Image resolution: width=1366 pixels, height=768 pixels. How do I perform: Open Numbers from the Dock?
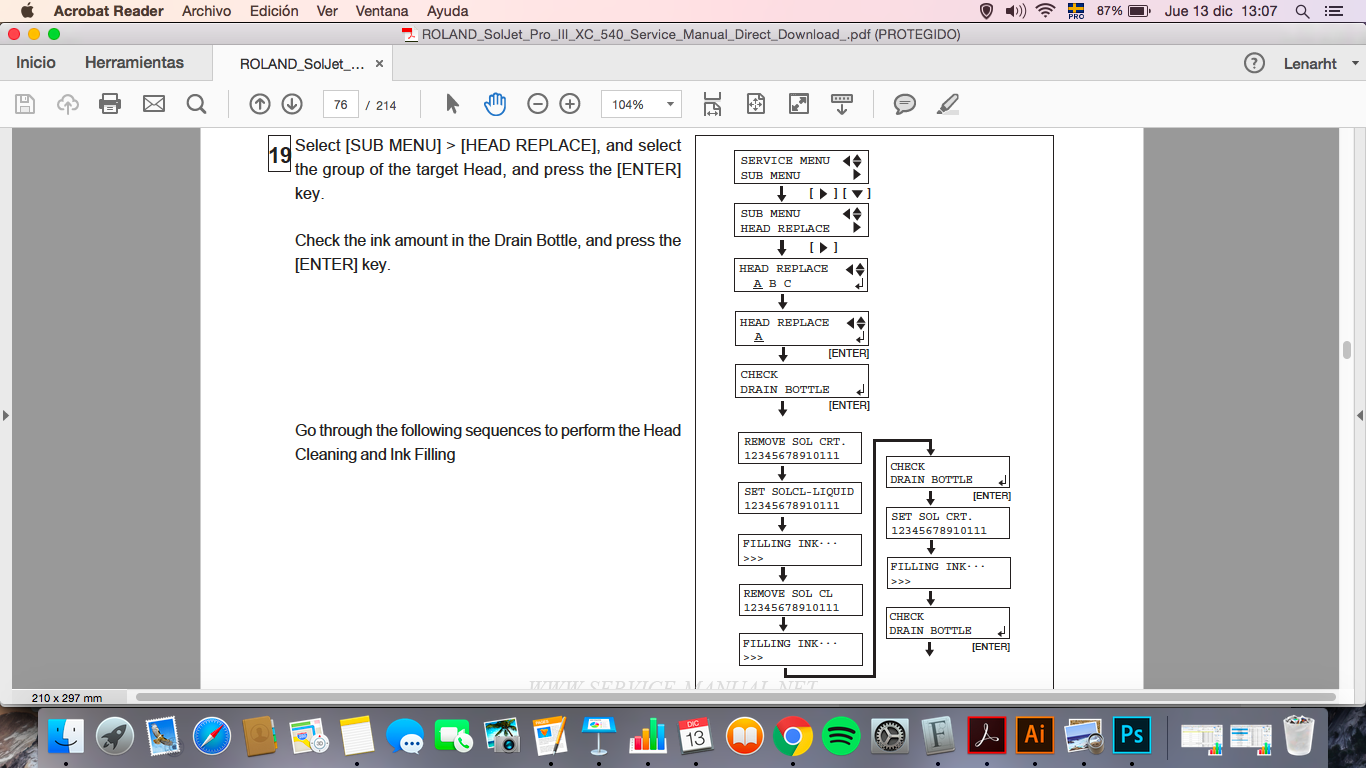[x=648, y=737]
